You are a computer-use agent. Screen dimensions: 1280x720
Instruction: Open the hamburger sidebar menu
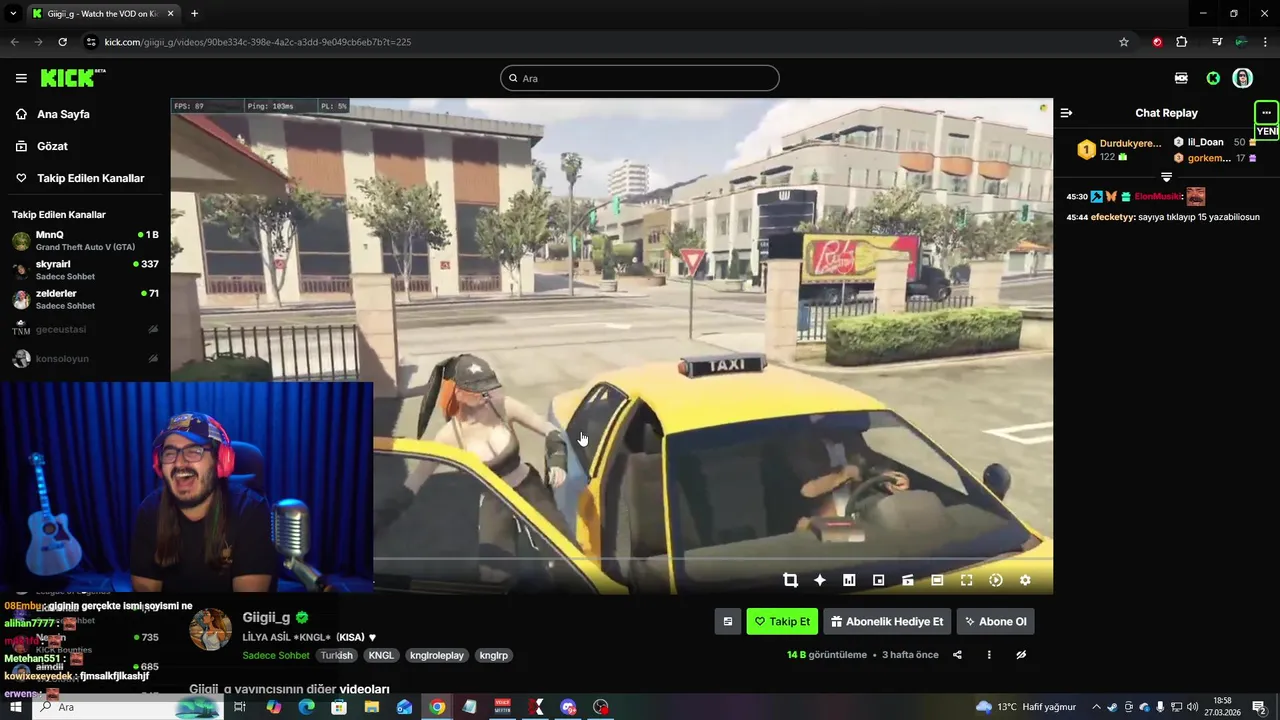(x=21, y=78)
